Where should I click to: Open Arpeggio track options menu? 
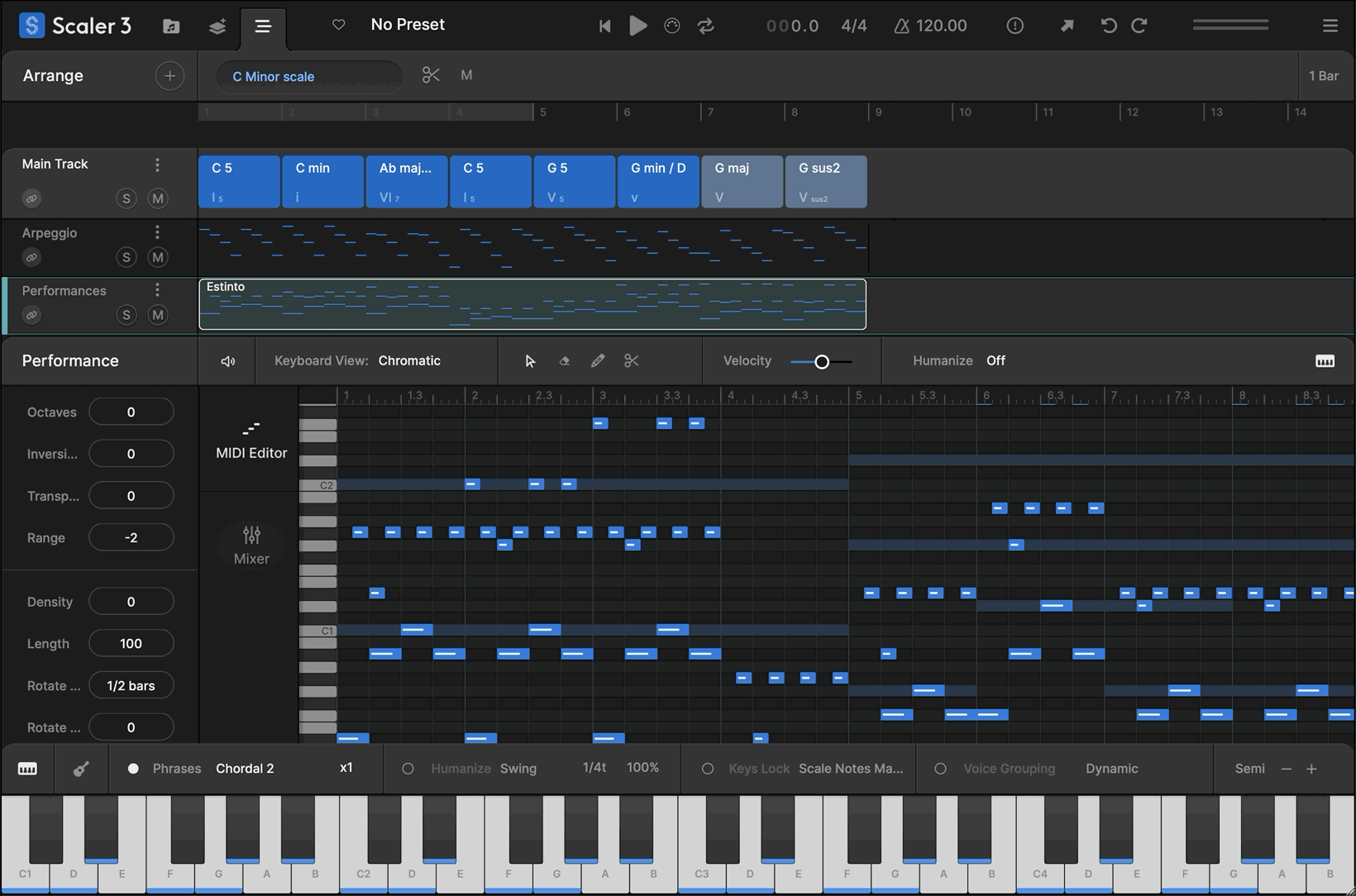(x=157, y=232)
